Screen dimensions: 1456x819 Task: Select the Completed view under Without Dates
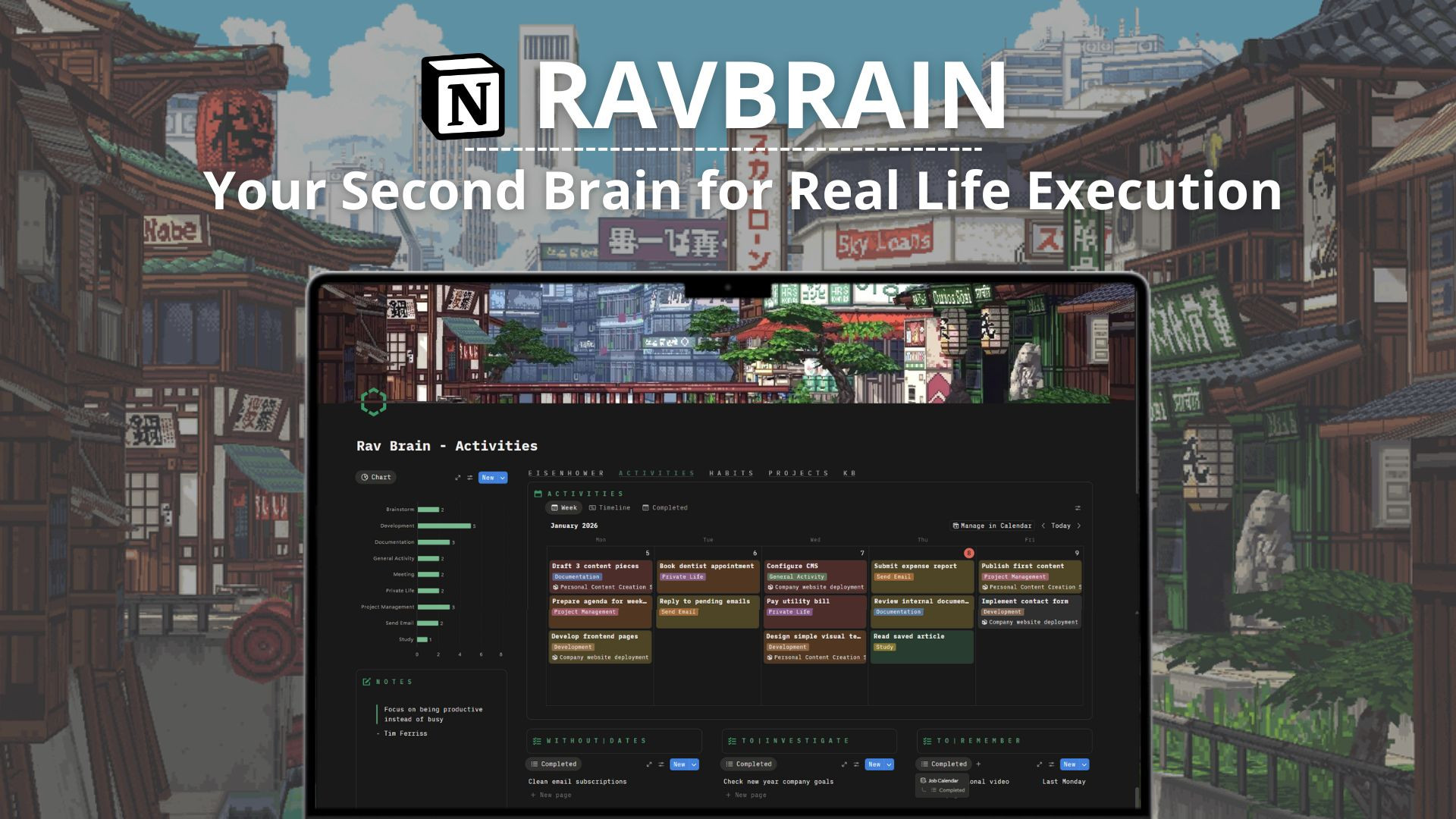tap(554, 764)
